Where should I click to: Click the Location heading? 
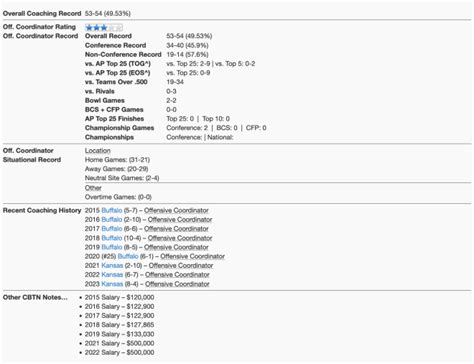pos(98,151)
